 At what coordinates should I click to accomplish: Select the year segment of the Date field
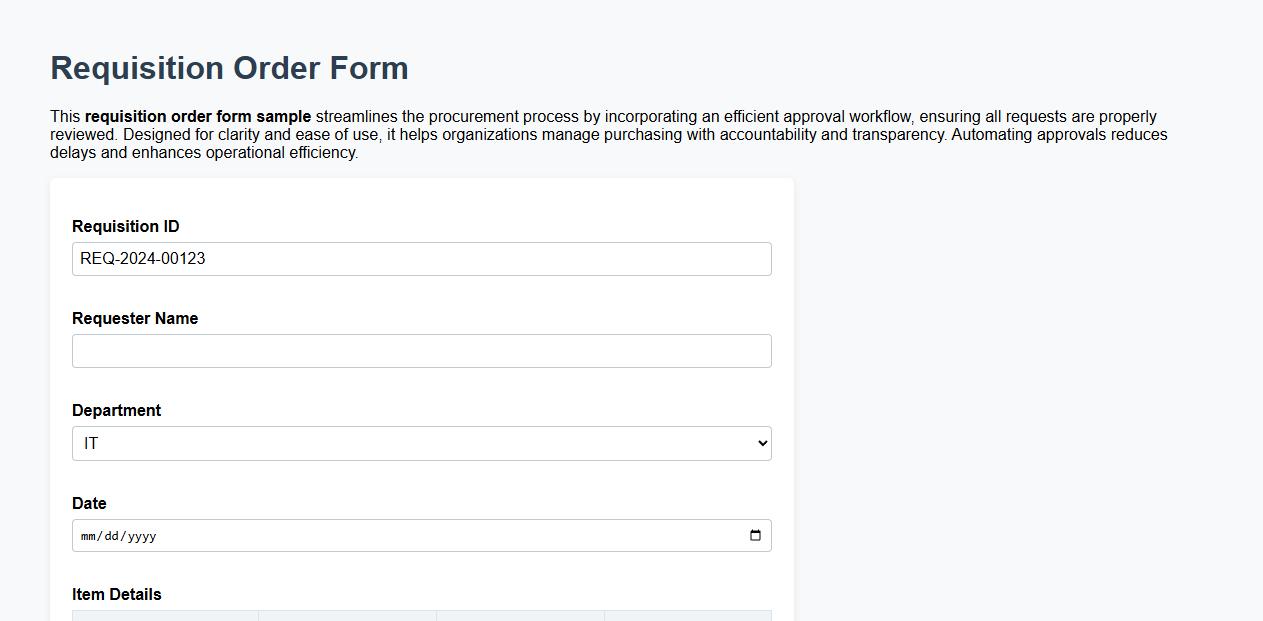point(143,536)
